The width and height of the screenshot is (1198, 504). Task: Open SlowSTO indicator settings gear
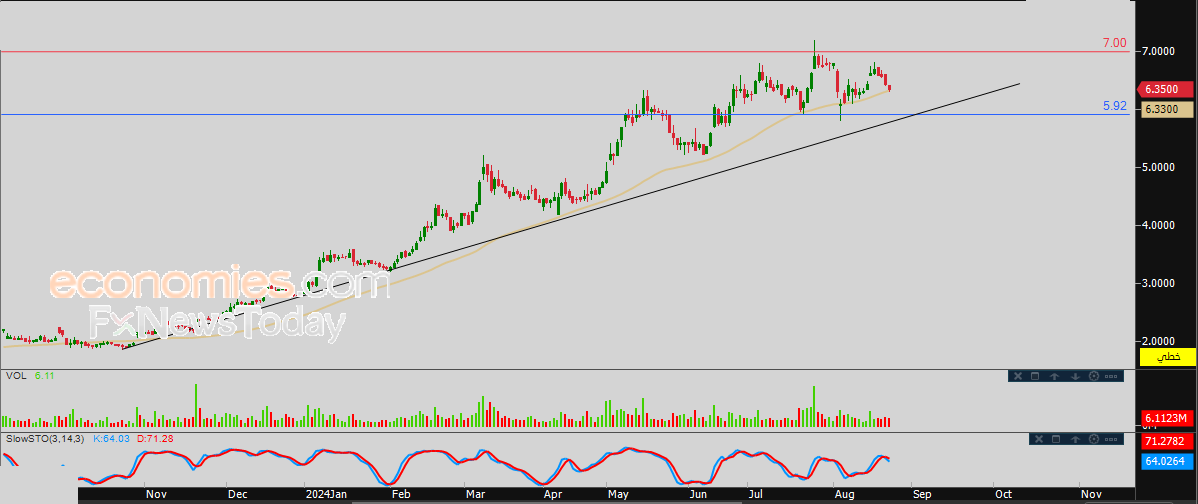1094,439
